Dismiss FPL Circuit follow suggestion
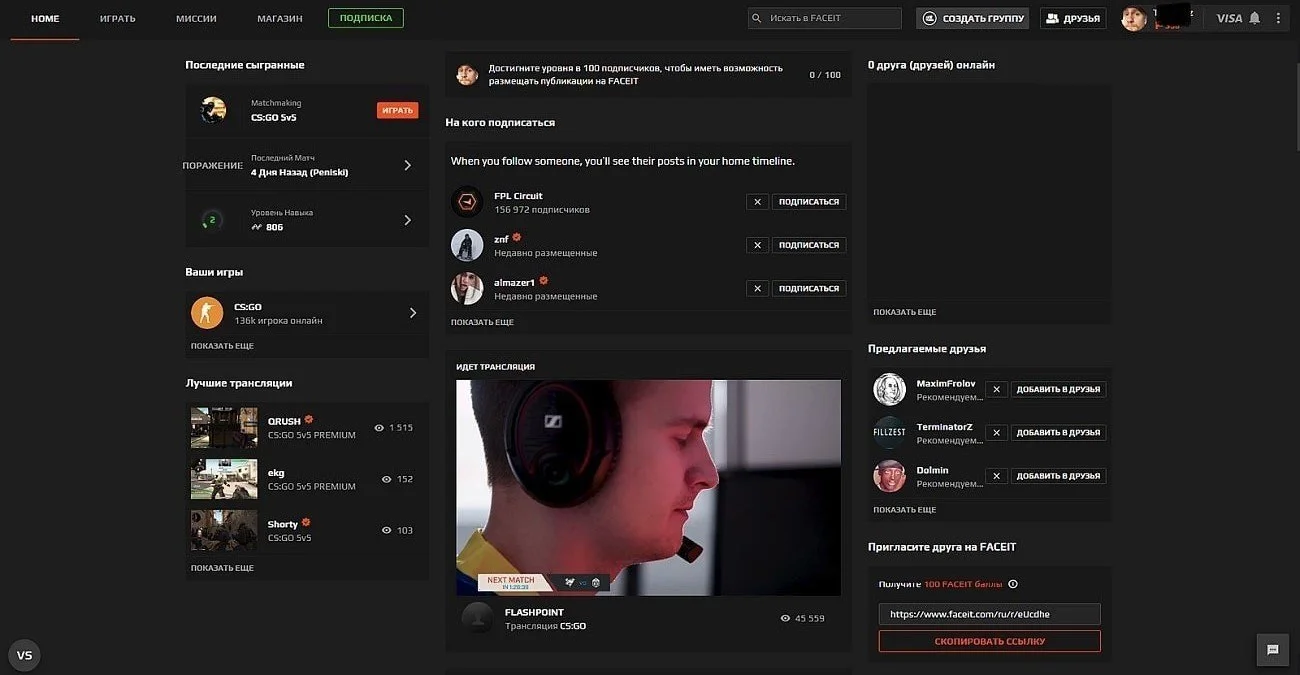 [758, 202]
